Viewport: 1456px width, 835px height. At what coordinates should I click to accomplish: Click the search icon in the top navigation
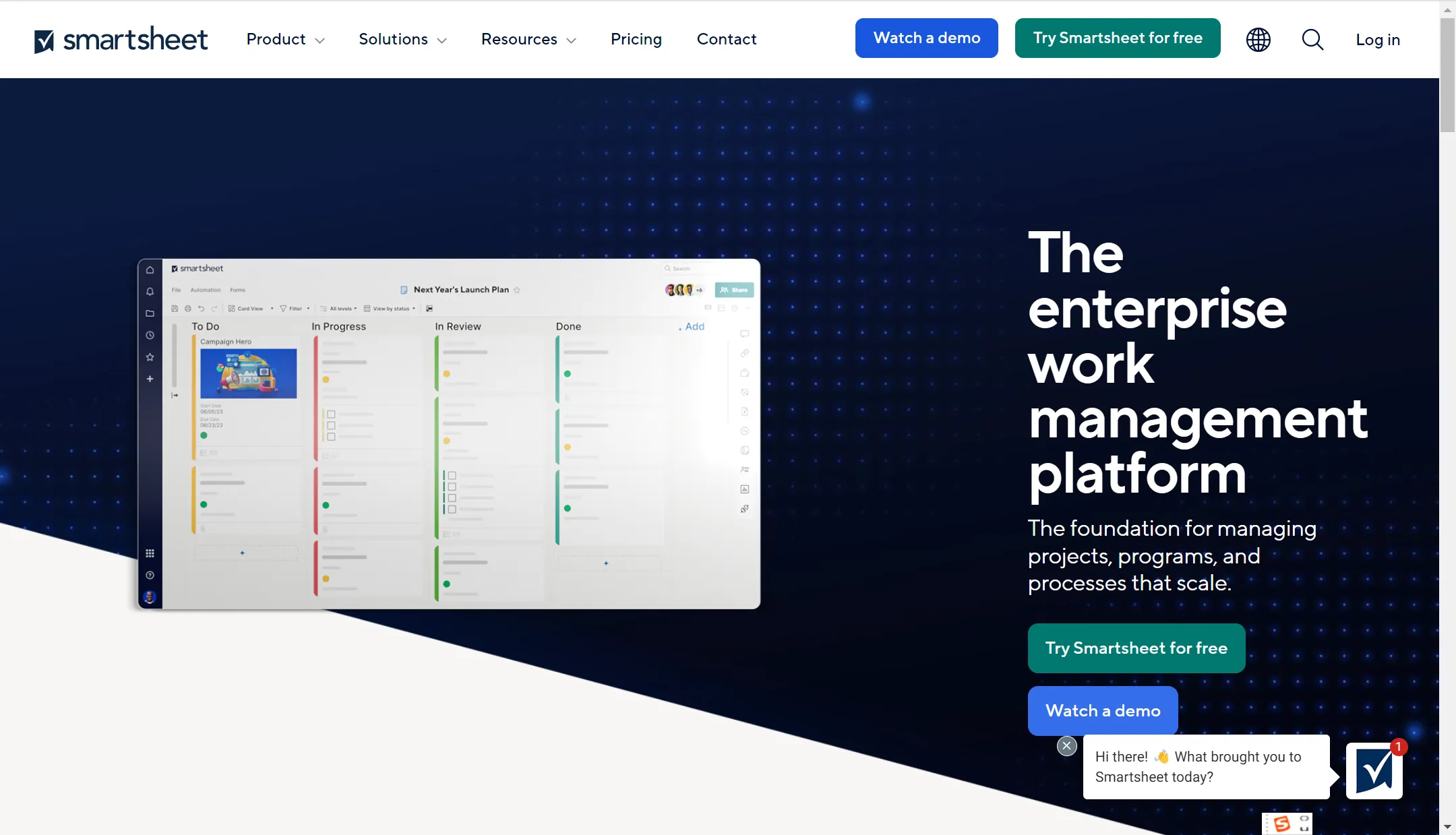point(1312,38)
